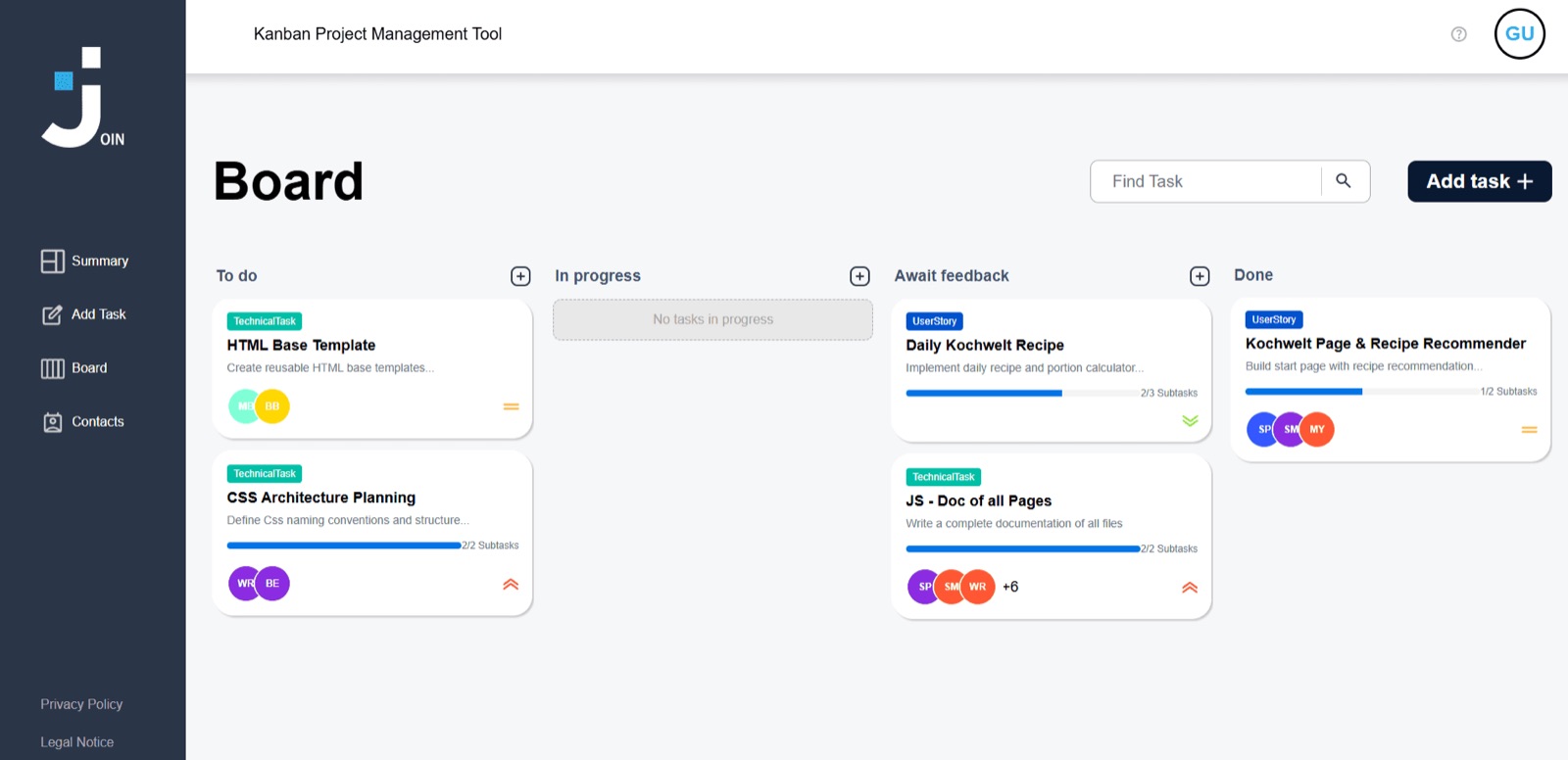Open Contacts from the sidebar
The height and width of the screenshot is (760, 1568).
[83, 422]
